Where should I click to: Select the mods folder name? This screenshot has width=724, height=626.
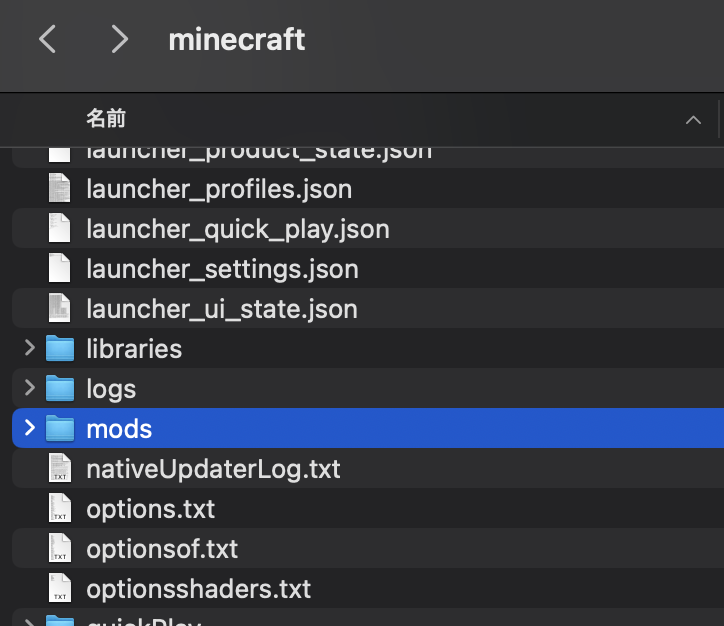[119, 429]
